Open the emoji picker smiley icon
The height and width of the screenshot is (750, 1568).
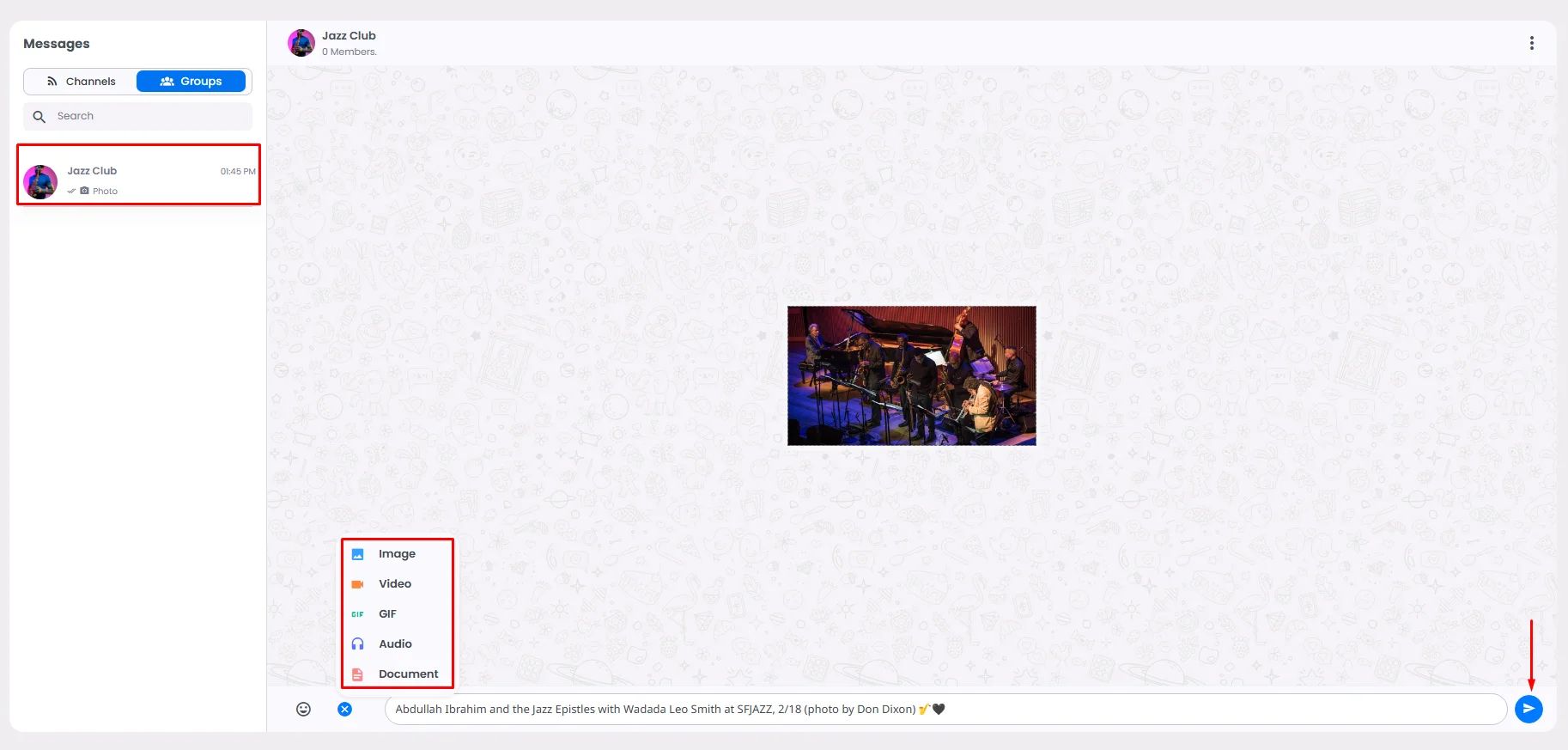pos(303,709)
